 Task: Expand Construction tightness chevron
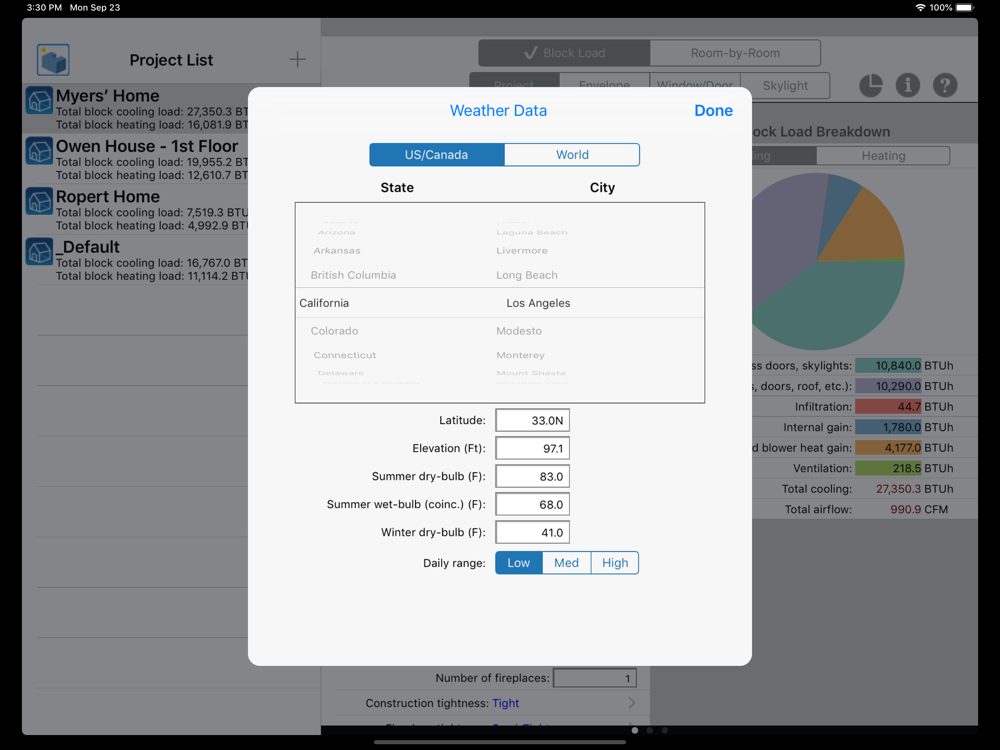coord(631,703)
